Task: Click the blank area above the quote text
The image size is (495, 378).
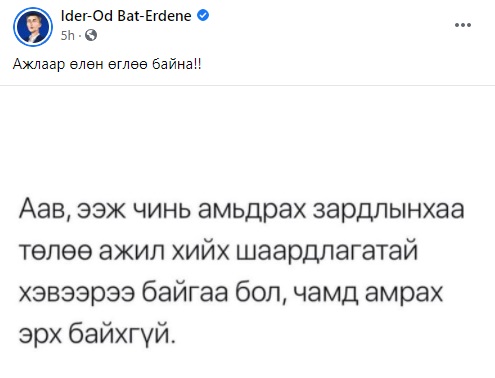Action: (x=247, y=140)
